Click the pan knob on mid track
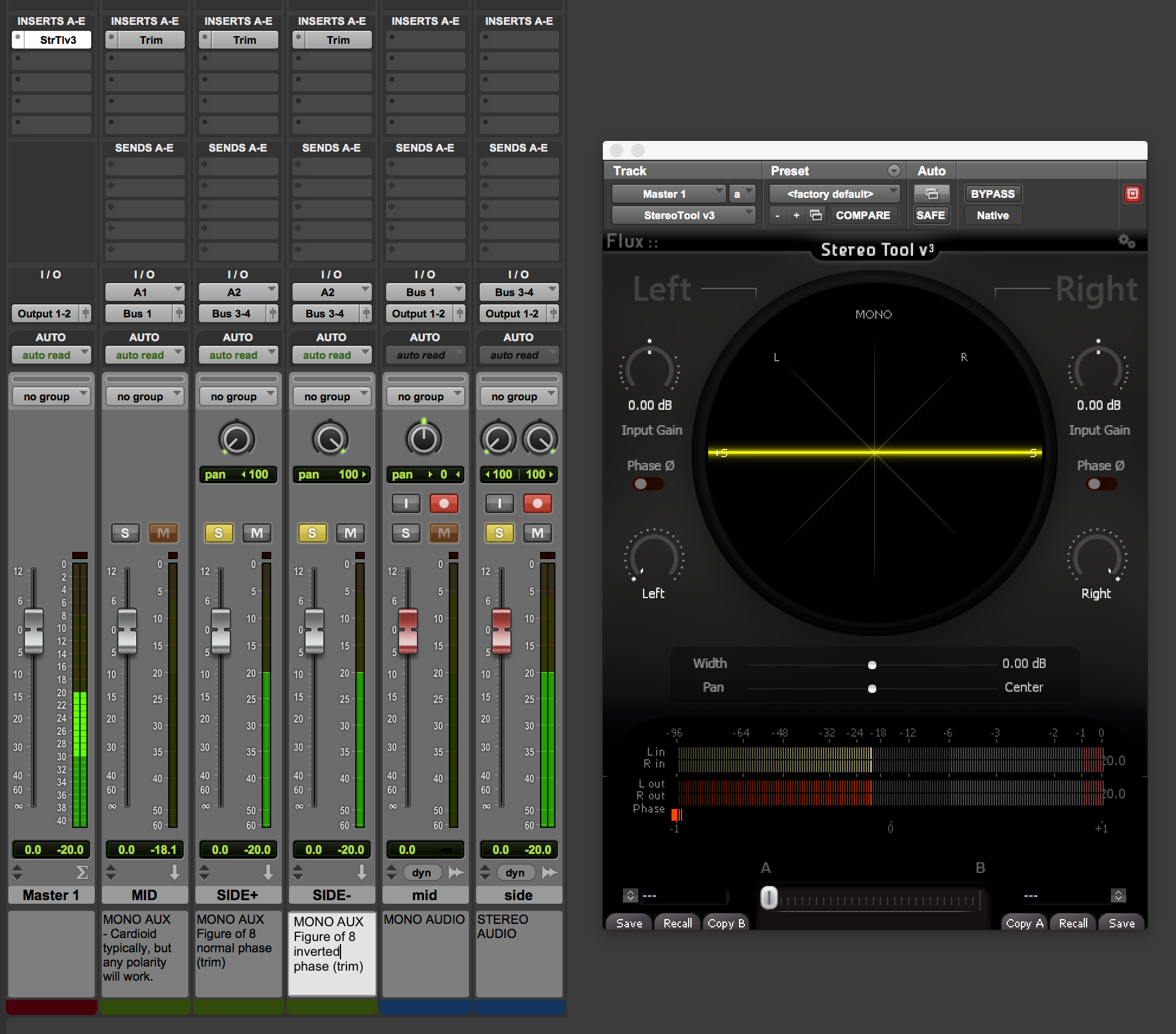This screenshot has height=1034, width=1176. pyautogui.click(x=423, y=439)
